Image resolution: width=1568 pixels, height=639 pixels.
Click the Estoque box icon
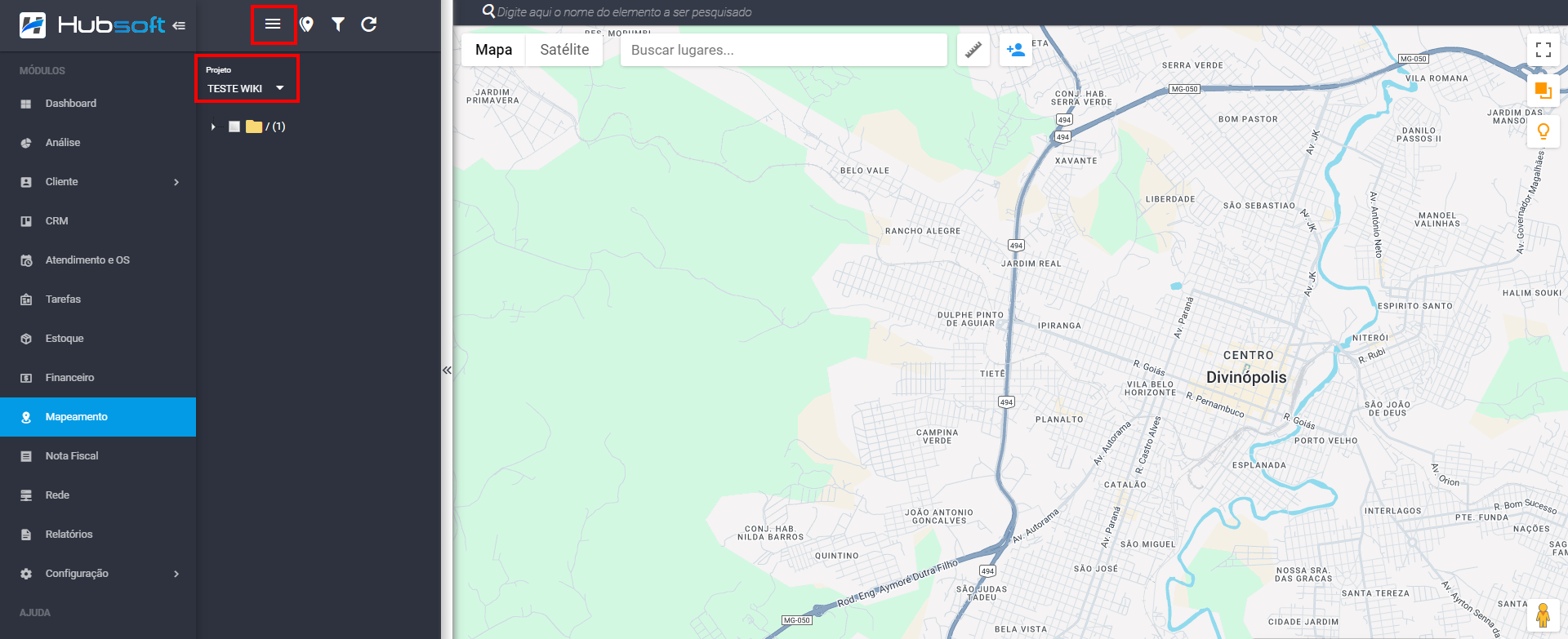[26, 339]
